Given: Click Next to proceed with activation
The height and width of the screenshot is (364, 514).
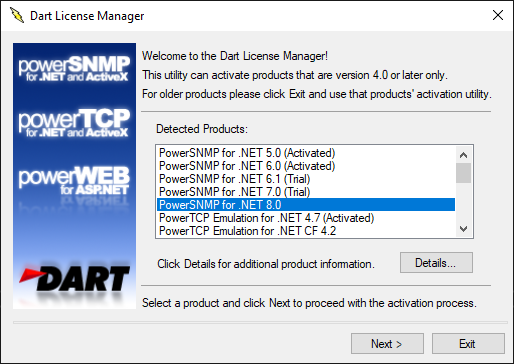Looking at the screenshot, I should [x=387, y=343].
